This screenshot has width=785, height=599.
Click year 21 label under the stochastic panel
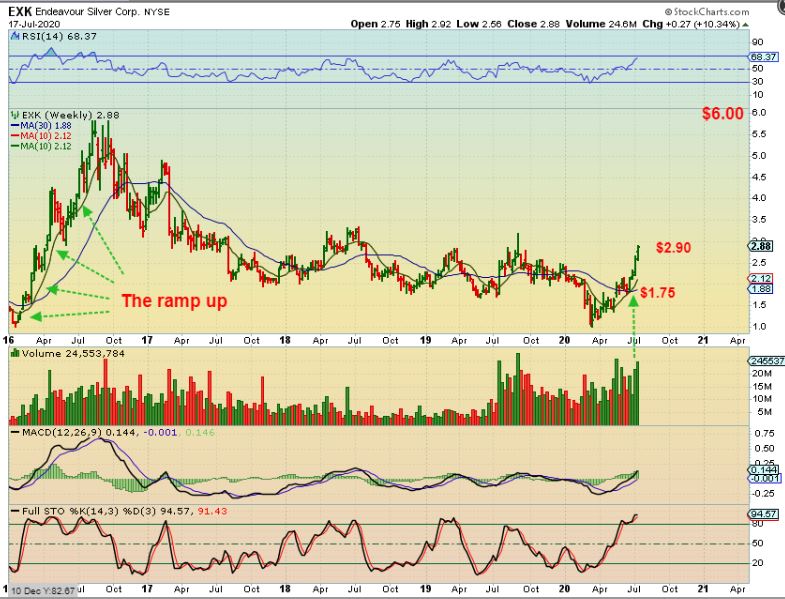[703, 589]
